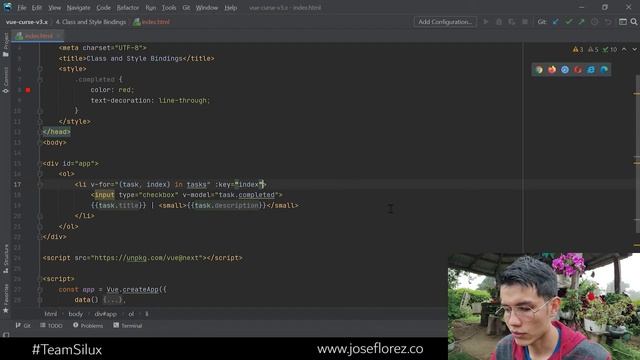Open the Navigate menu
This screenshot has height=360, width=640.
78,8
